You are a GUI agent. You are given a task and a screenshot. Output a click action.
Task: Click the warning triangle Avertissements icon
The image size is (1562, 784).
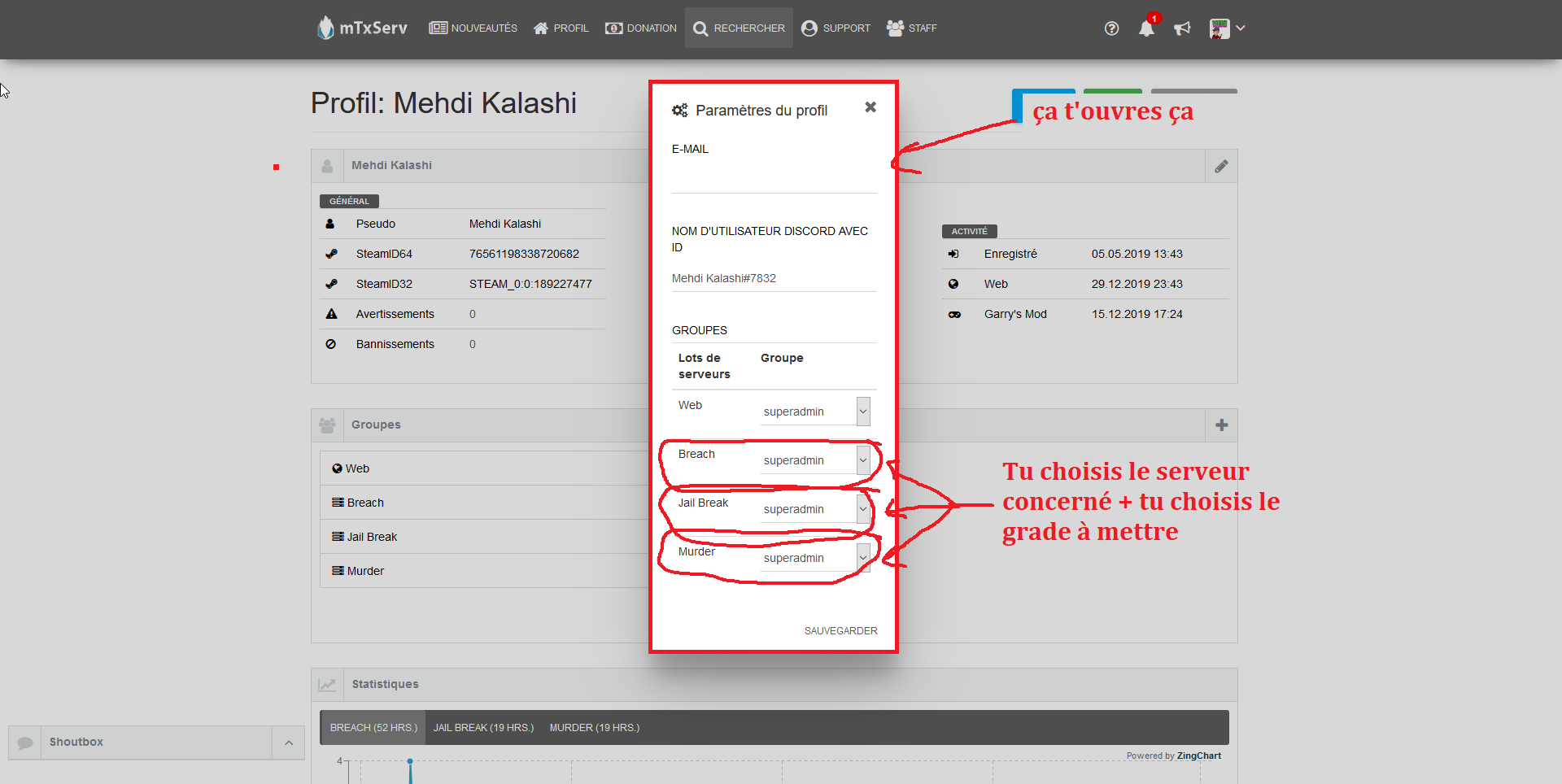pyautogui.click(x=331, y=314)
